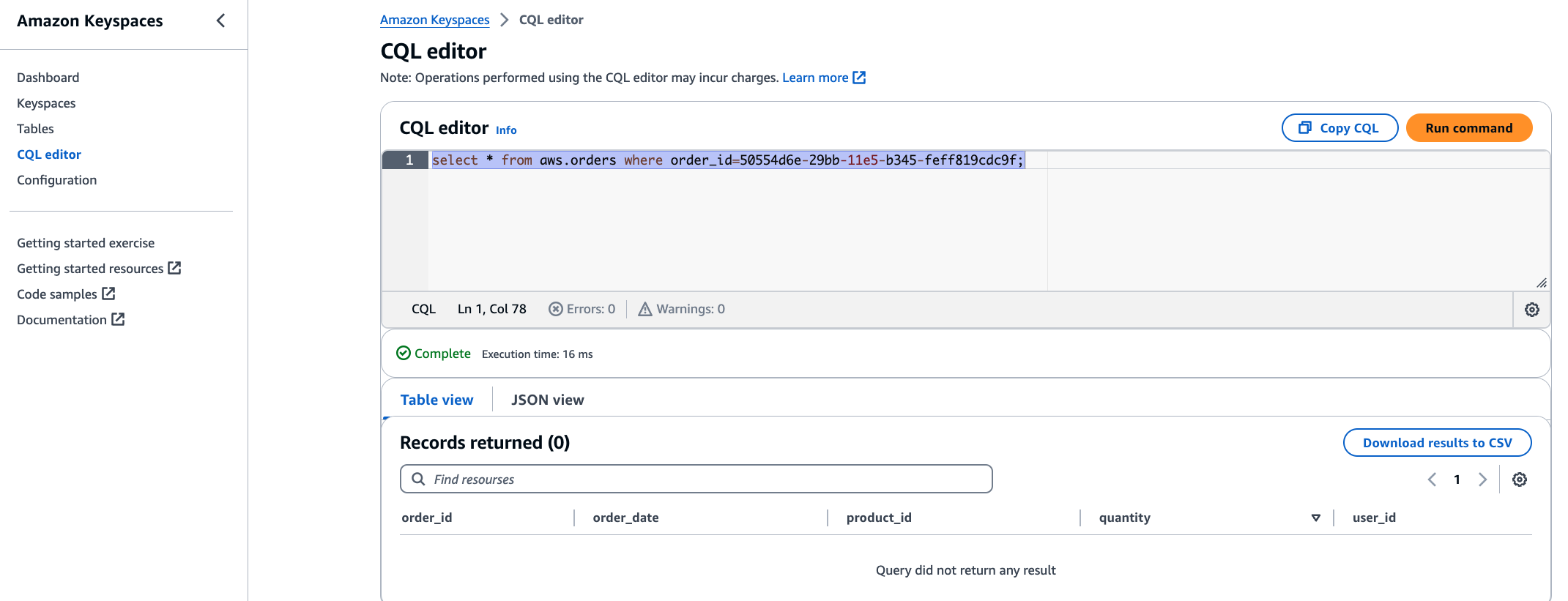
Task: Click the Warnings: 0 indicator
Action: (682, 309)
